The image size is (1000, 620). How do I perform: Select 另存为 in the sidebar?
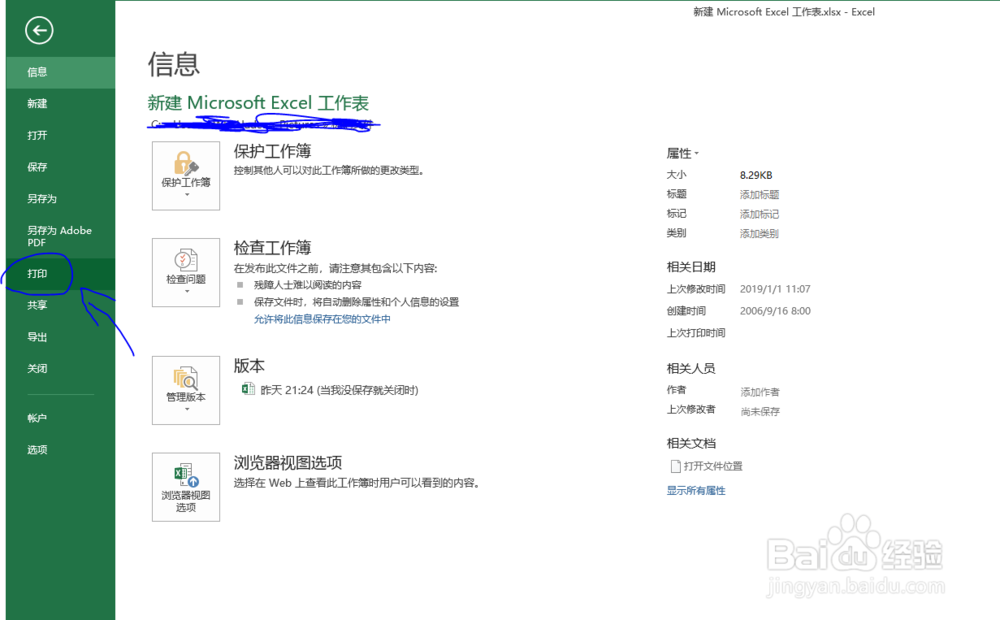click(x=61, y=198)
